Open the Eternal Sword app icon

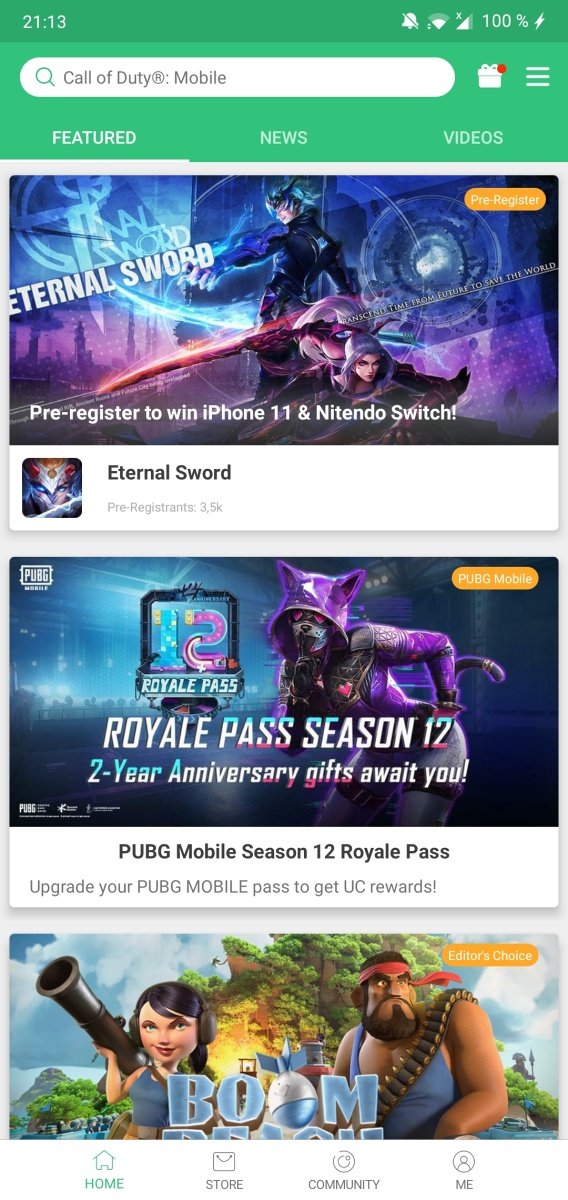point(52,488)
